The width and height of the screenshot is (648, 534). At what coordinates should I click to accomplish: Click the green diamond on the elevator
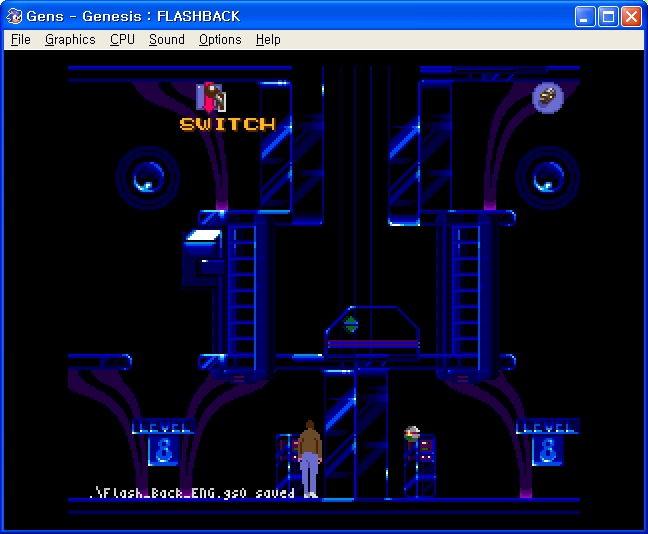coord(351,323)
